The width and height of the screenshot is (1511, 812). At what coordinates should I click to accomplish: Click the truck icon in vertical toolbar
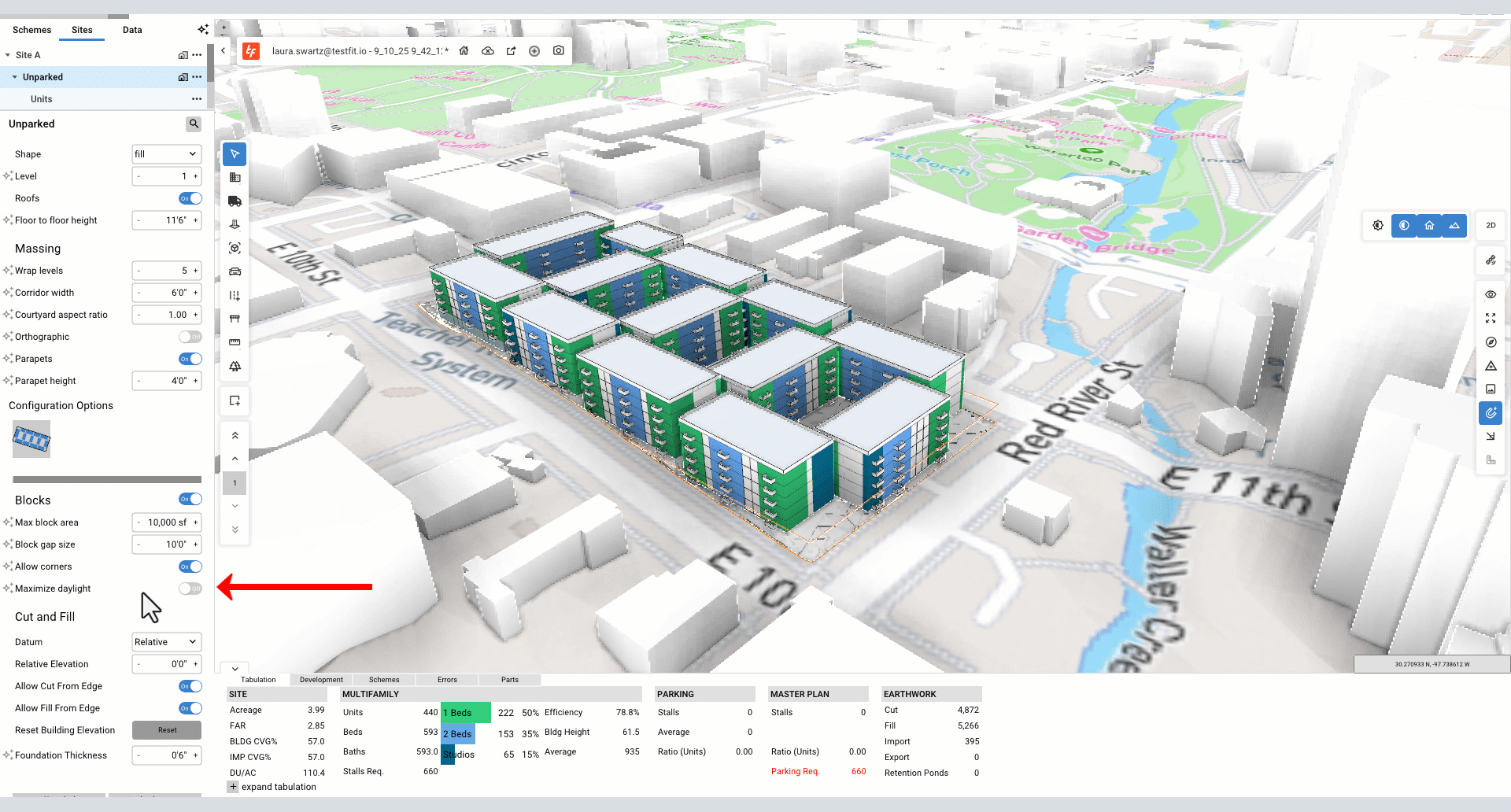235,201
